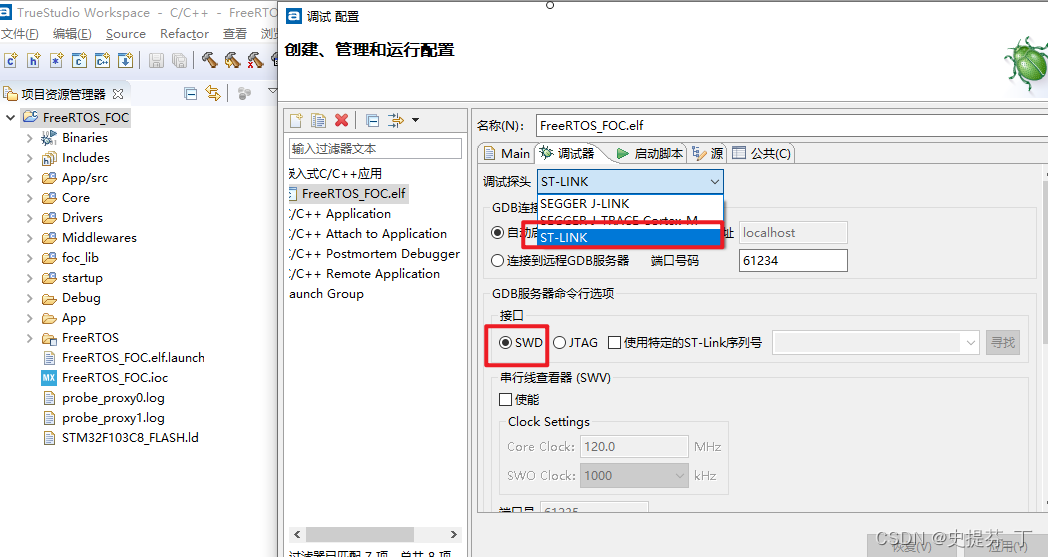Open the SWO Clock dropdown
1048x557 pixels.
coord(680,475)
